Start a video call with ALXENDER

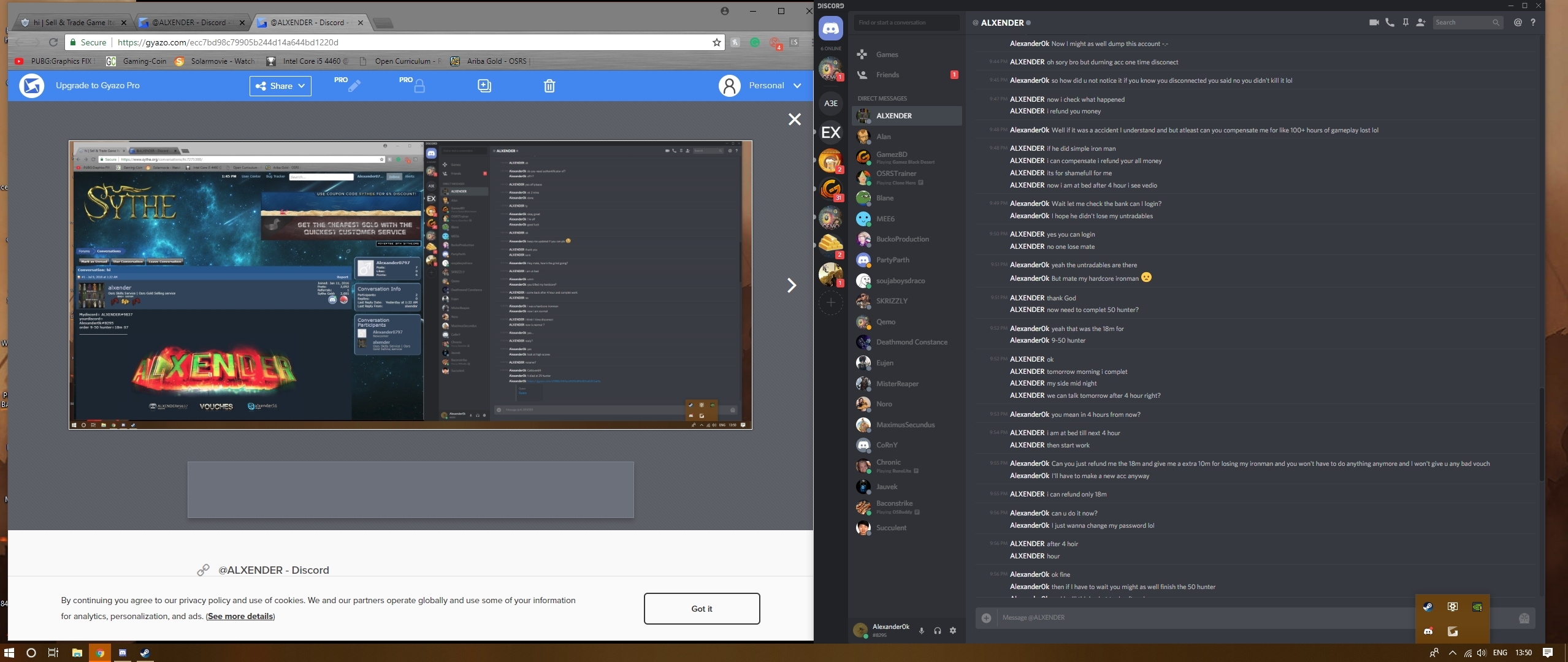[1374, 23]
